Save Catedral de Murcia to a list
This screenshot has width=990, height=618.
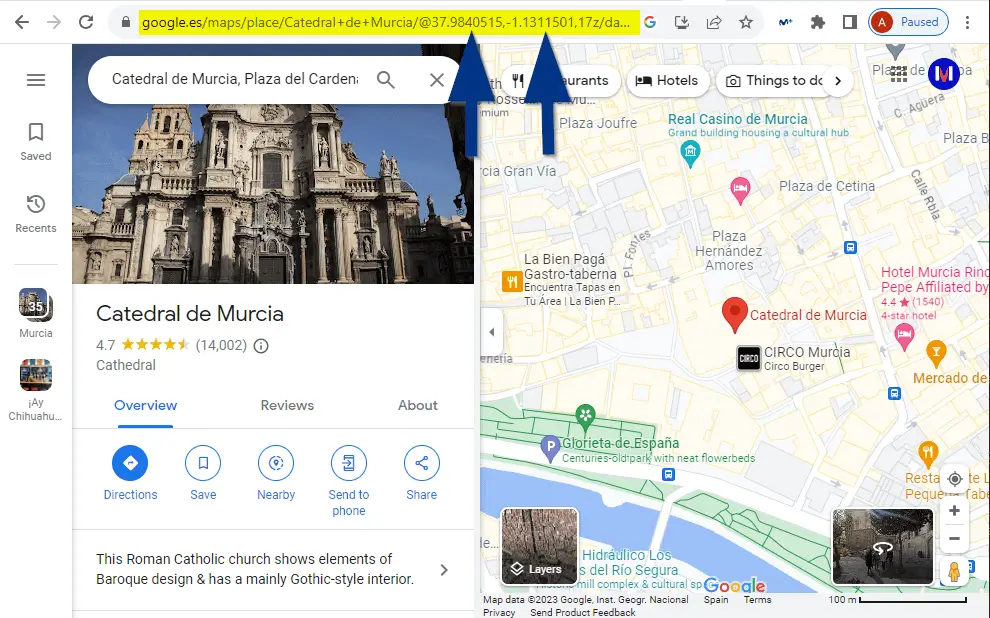point(203,463)
